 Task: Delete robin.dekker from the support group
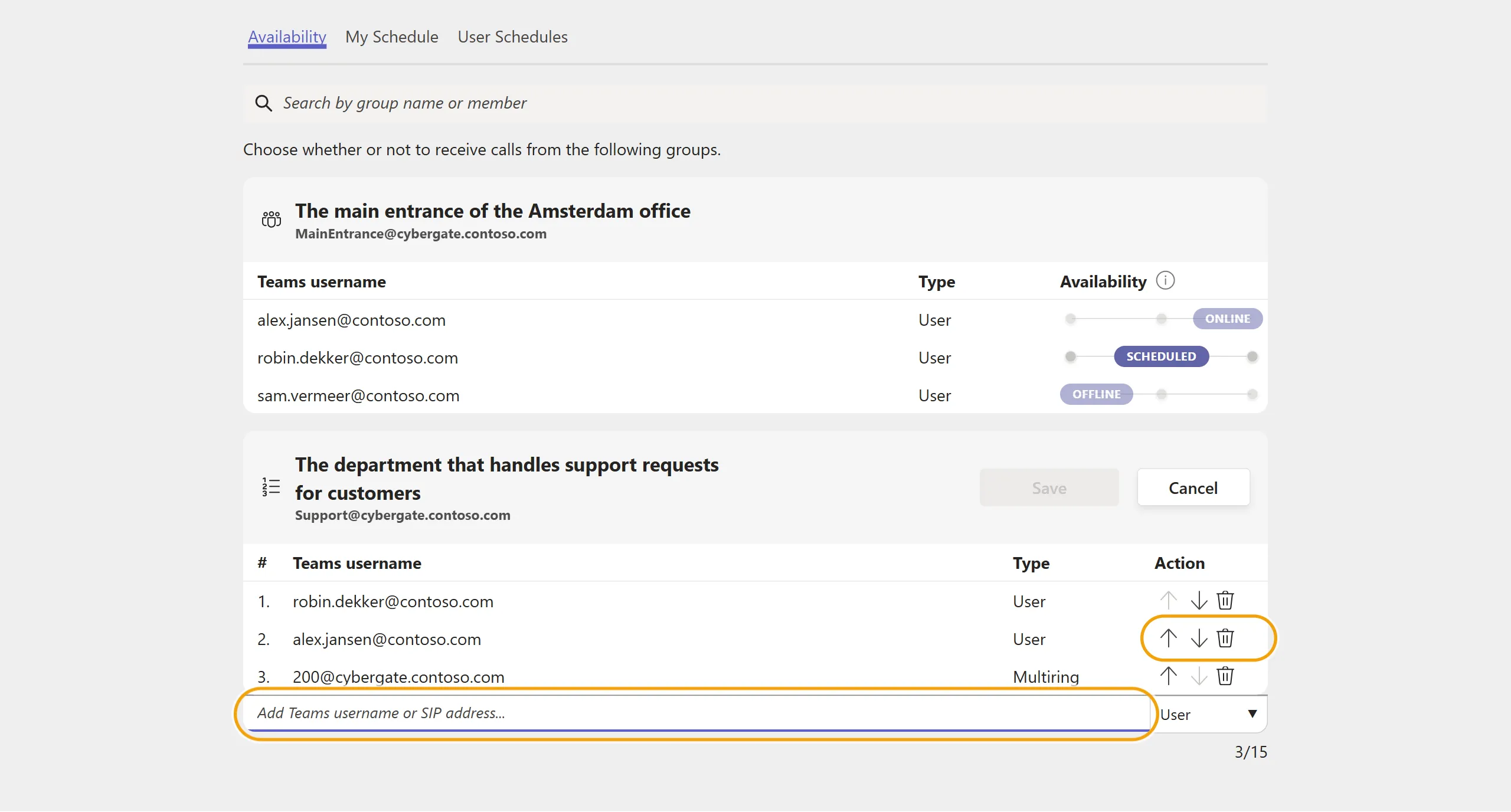point(1225,601)
